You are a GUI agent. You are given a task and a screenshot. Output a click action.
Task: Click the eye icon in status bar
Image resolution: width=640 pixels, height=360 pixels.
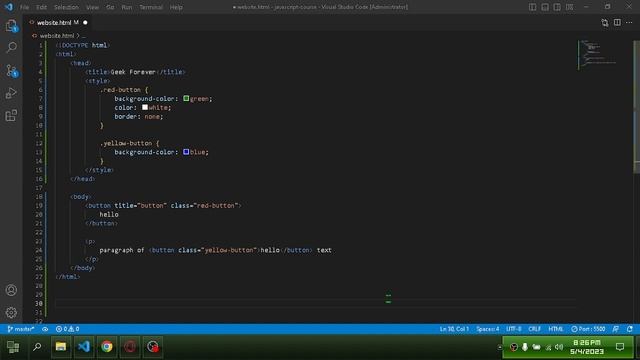[45, 329]
